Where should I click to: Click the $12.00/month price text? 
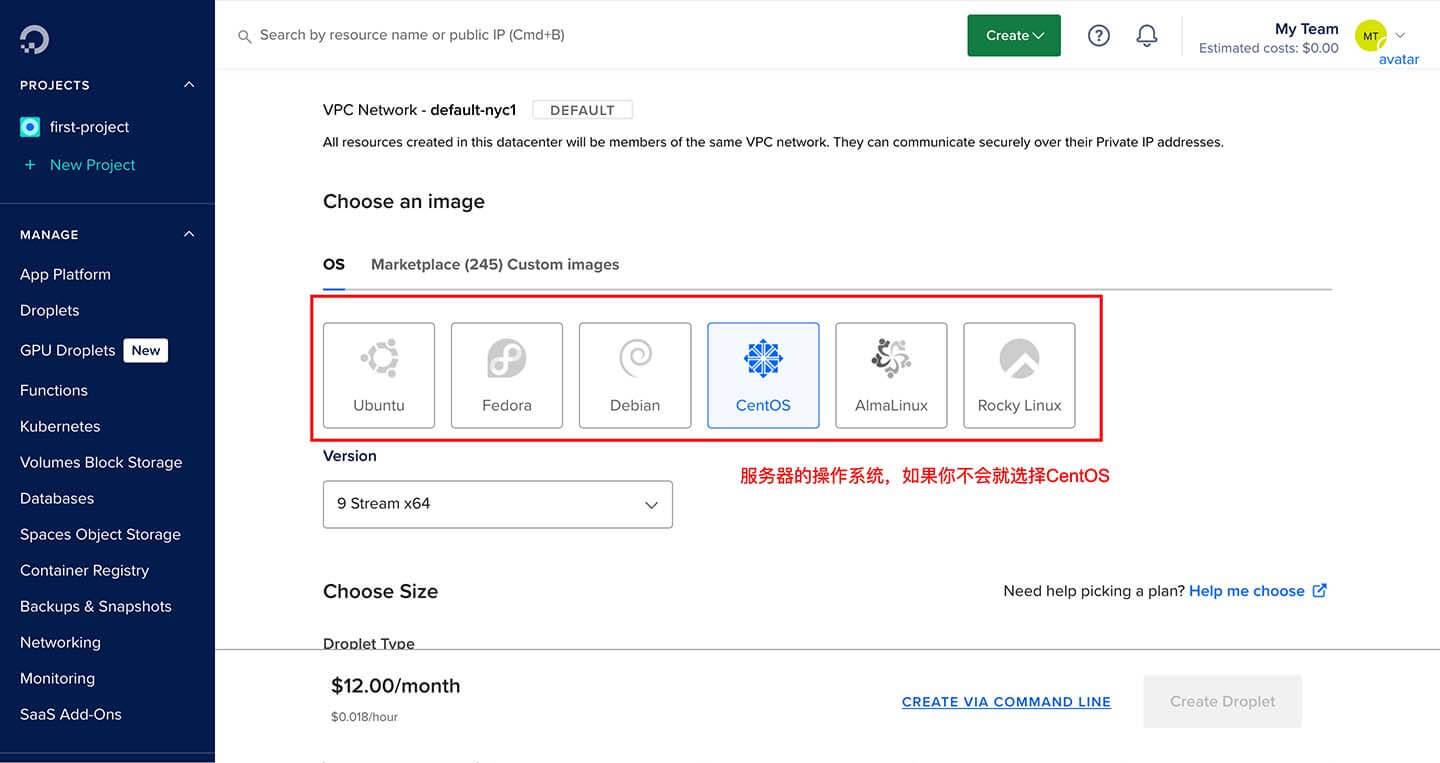[x=396, y=686]
